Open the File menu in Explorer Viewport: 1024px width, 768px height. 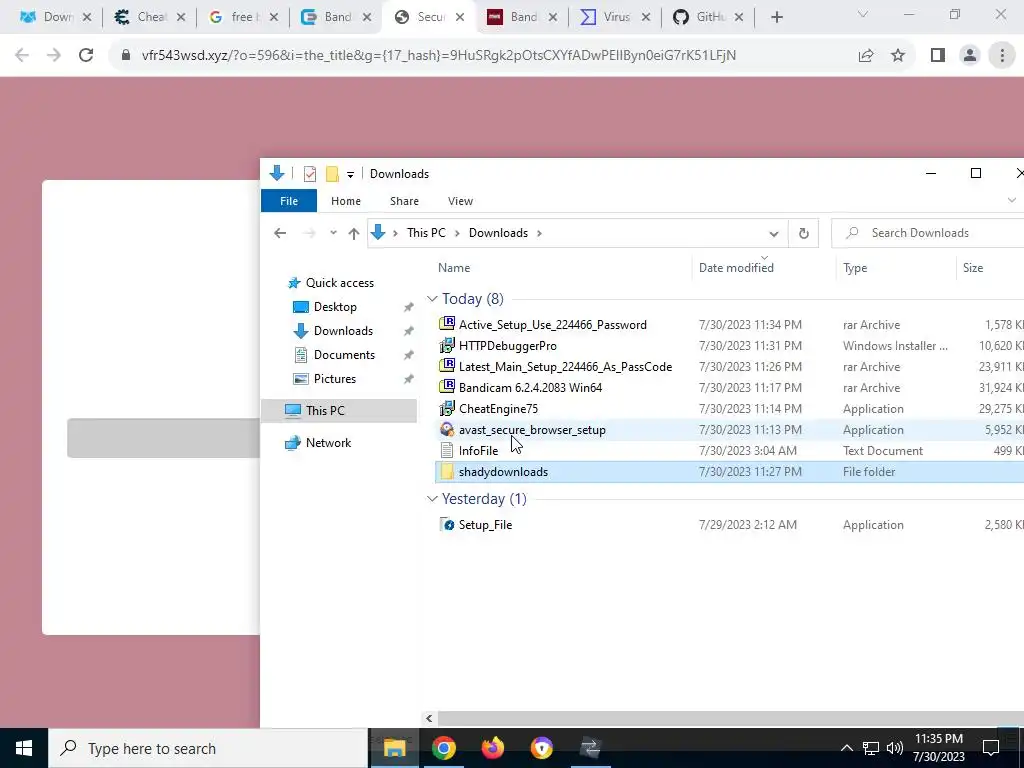coord(289,201)
